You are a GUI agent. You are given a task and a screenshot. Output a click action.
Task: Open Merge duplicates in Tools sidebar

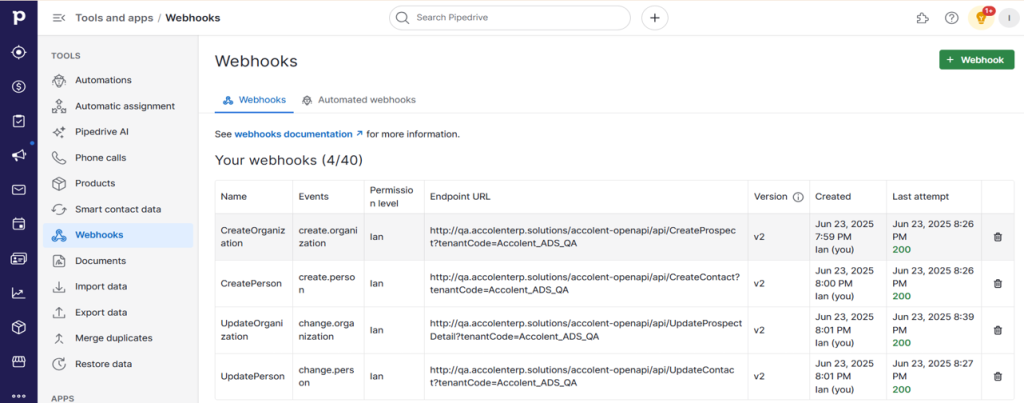point(118,338)
